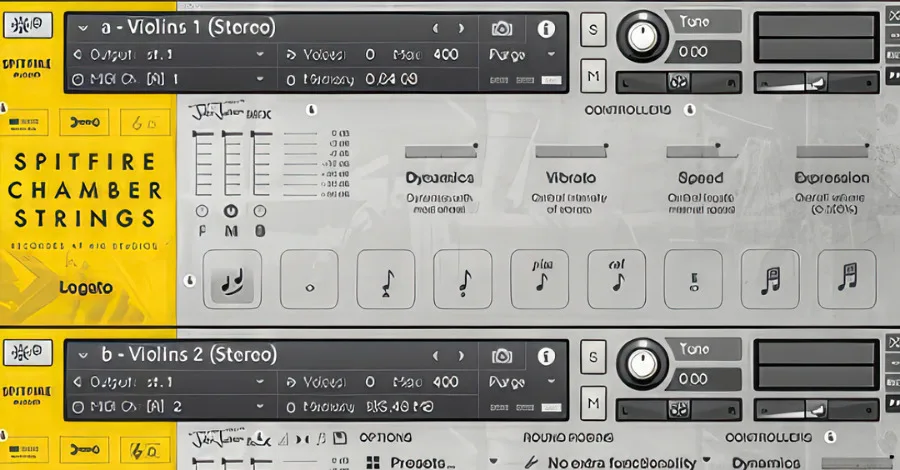Select the seventh articulation tile
This screenshot has height=470, width=900.
693,279
